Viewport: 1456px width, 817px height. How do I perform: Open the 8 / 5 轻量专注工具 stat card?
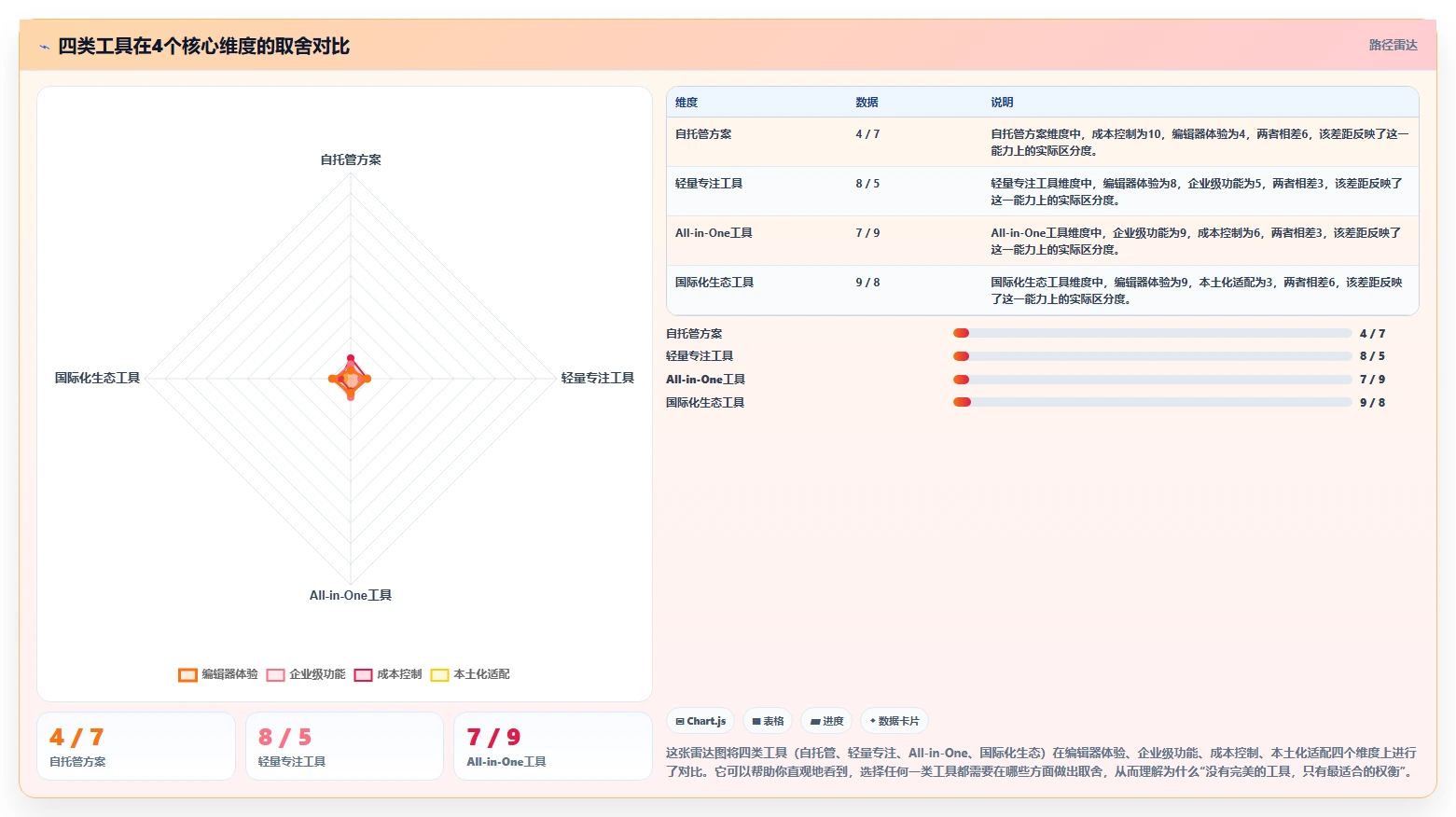pyautogui.click(x=344, y=746)
